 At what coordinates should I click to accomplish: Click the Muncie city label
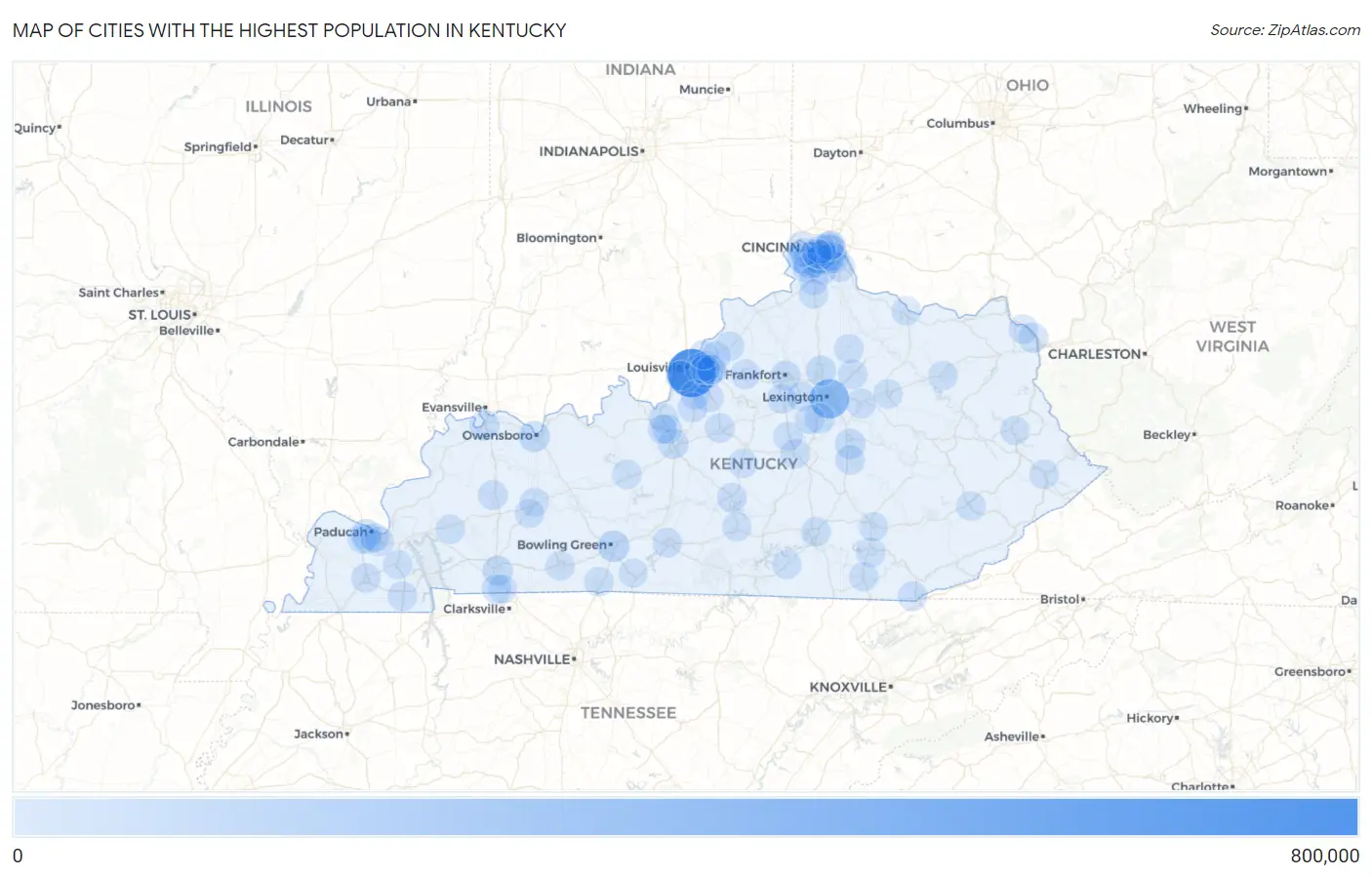(702, 90)
